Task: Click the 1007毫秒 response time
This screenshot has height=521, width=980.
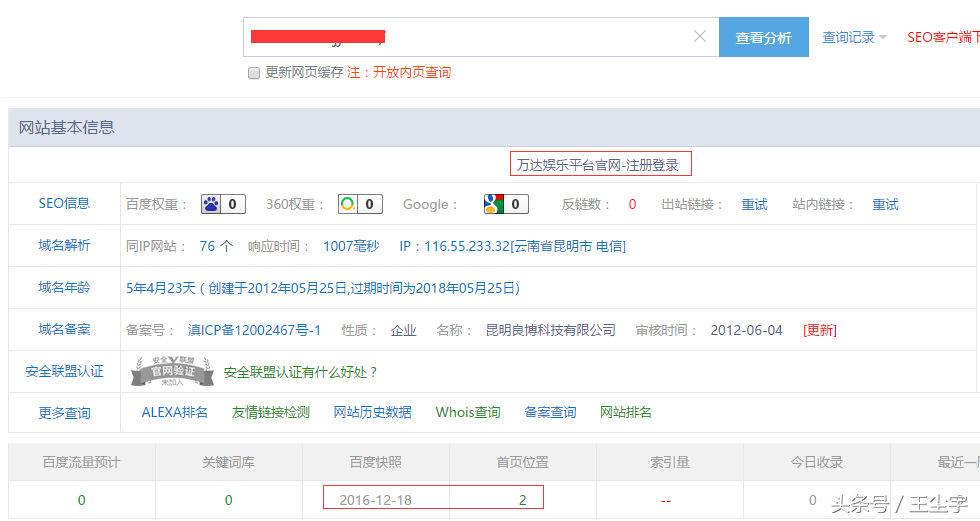Action: coord(351,246)
